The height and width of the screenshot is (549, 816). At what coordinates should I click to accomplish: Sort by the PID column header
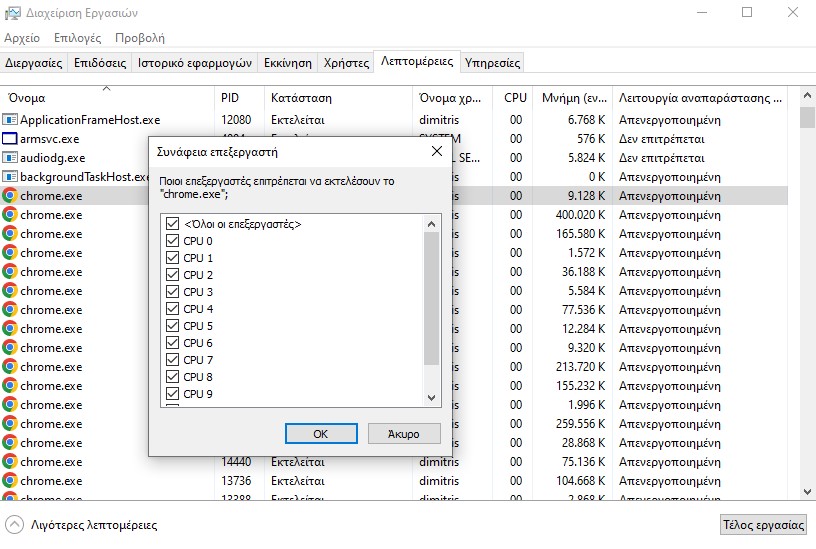239,98
